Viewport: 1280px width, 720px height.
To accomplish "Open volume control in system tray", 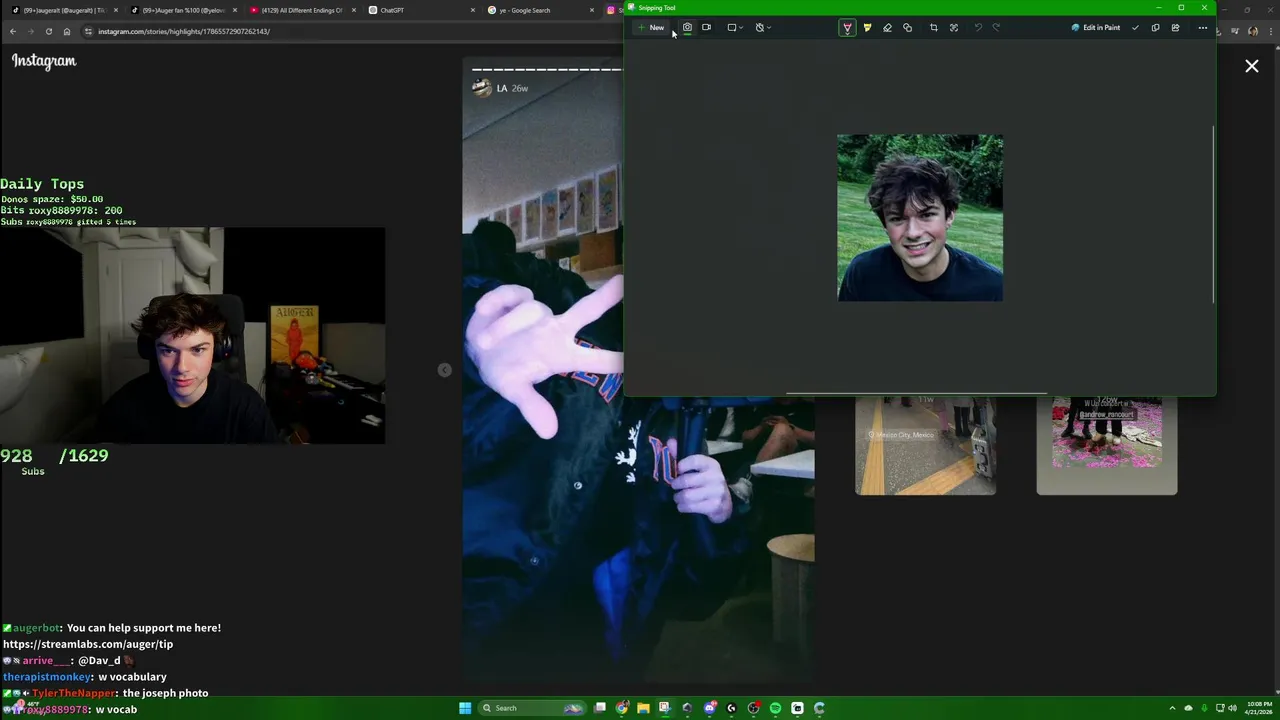I will [1232, 708].
